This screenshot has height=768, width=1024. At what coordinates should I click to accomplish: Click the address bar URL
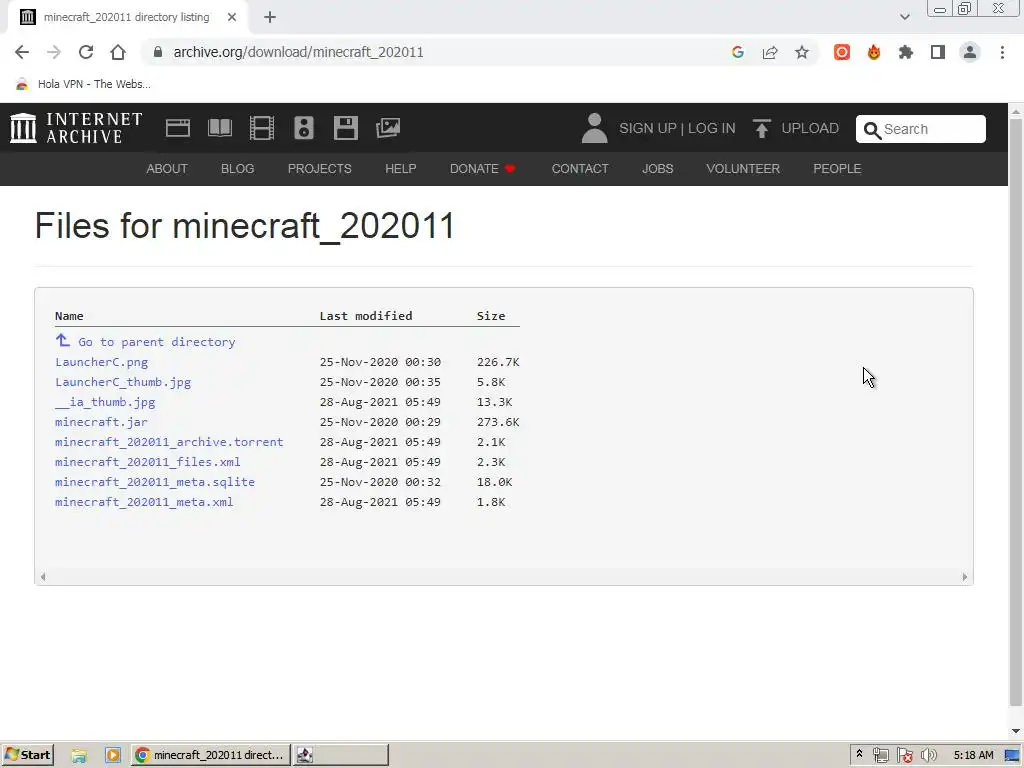click(298, 52)
